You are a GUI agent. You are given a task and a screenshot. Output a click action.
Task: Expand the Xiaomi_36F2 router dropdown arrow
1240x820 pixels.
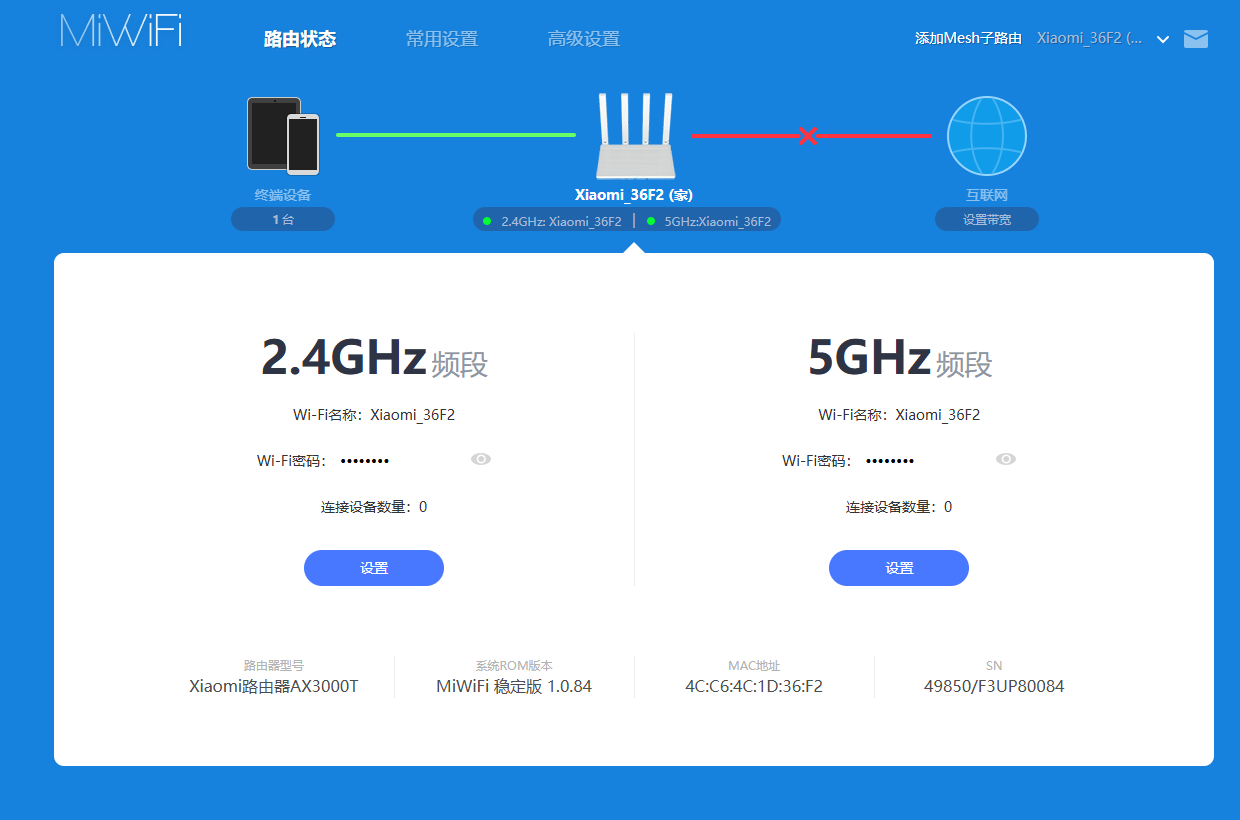(x=1162, y=39)
